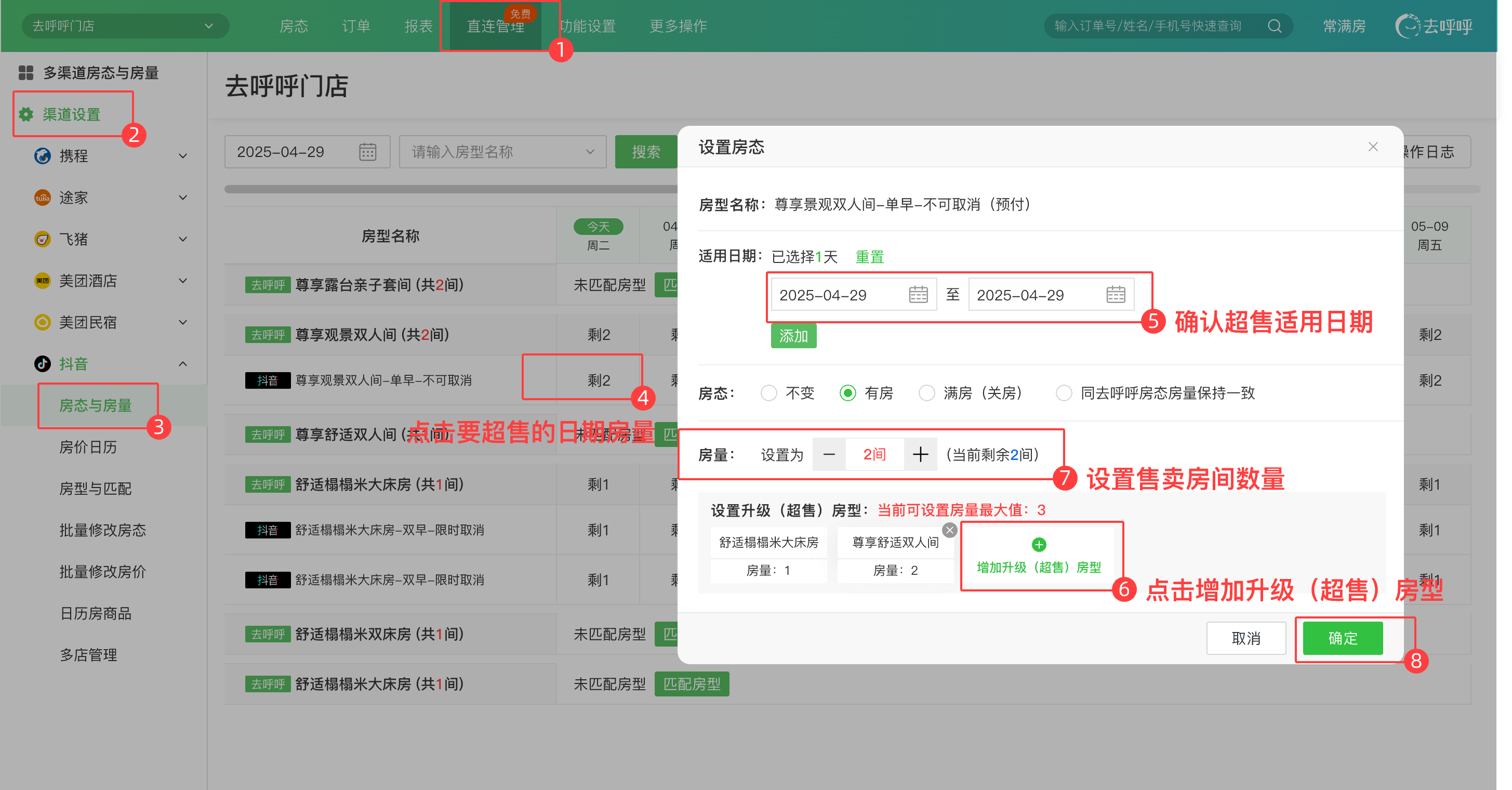Click the 输入订单号 quick search field

click(x=1147, y=27)
